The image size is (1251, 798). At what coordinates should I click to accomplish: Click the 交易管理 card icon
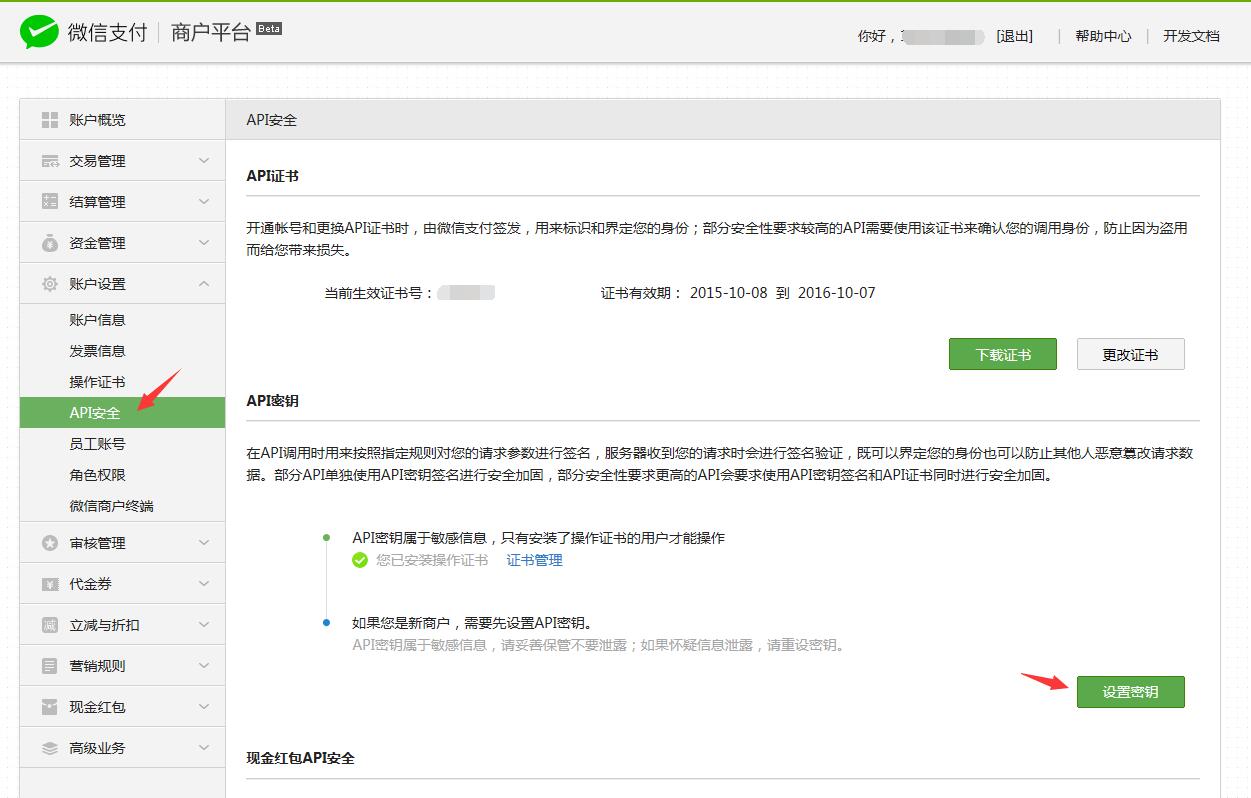coord(50,161)
